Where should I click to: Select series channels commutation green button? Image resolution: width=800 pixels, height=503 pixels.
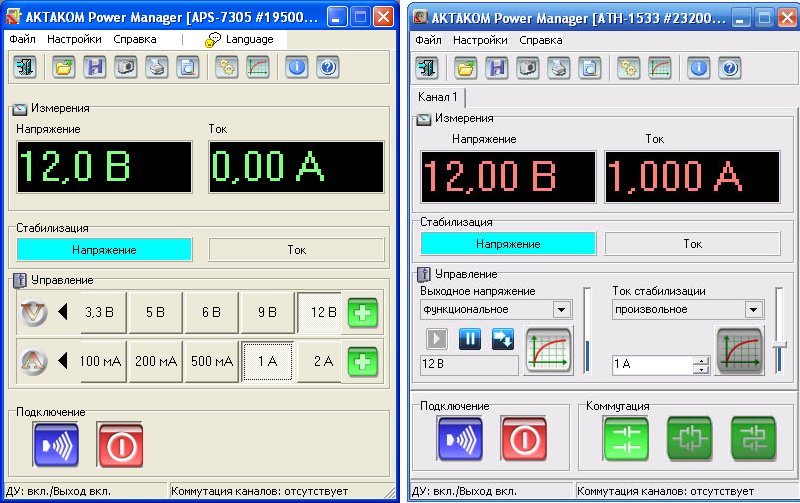[754, 439]
